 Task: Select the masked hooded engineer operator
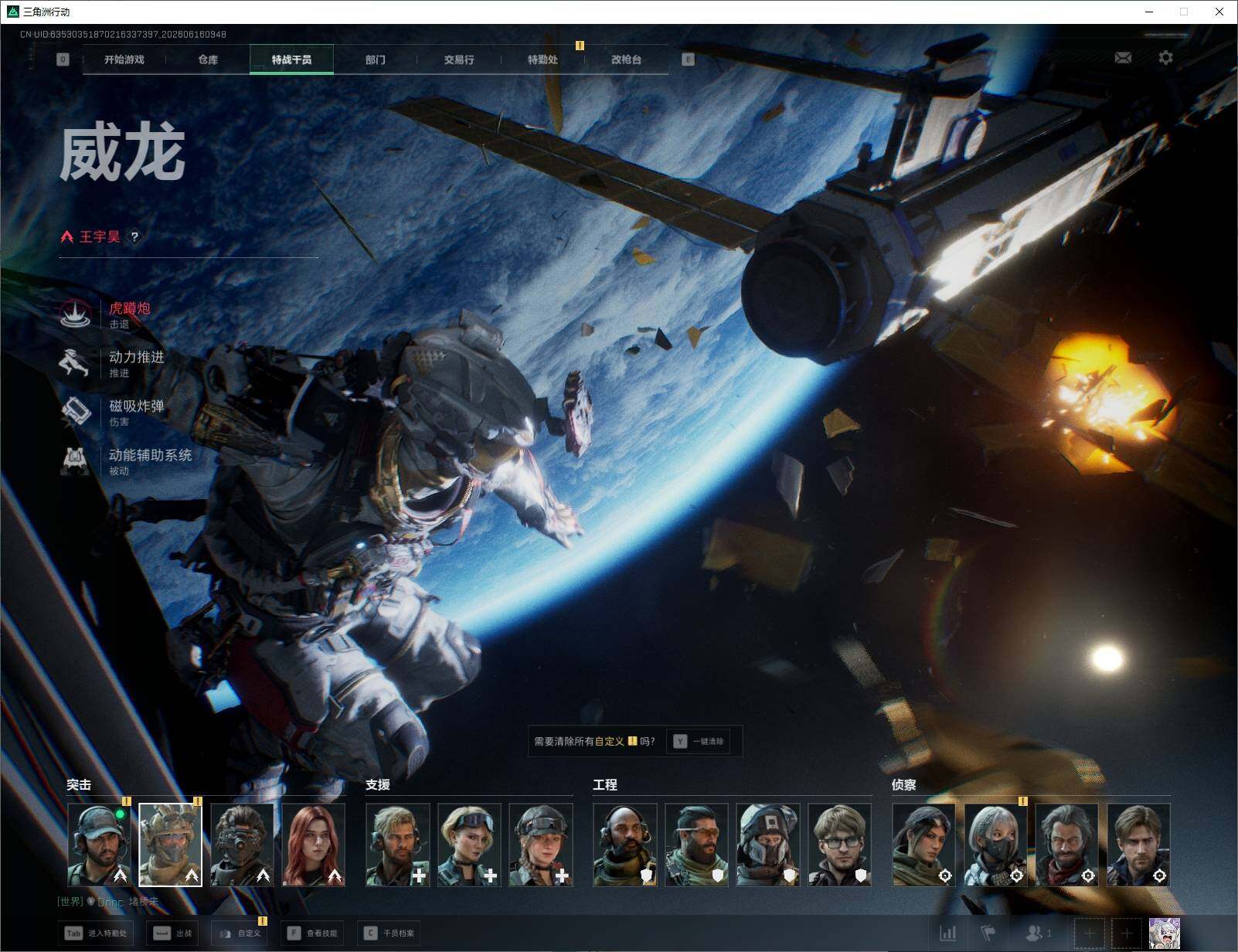768,845
